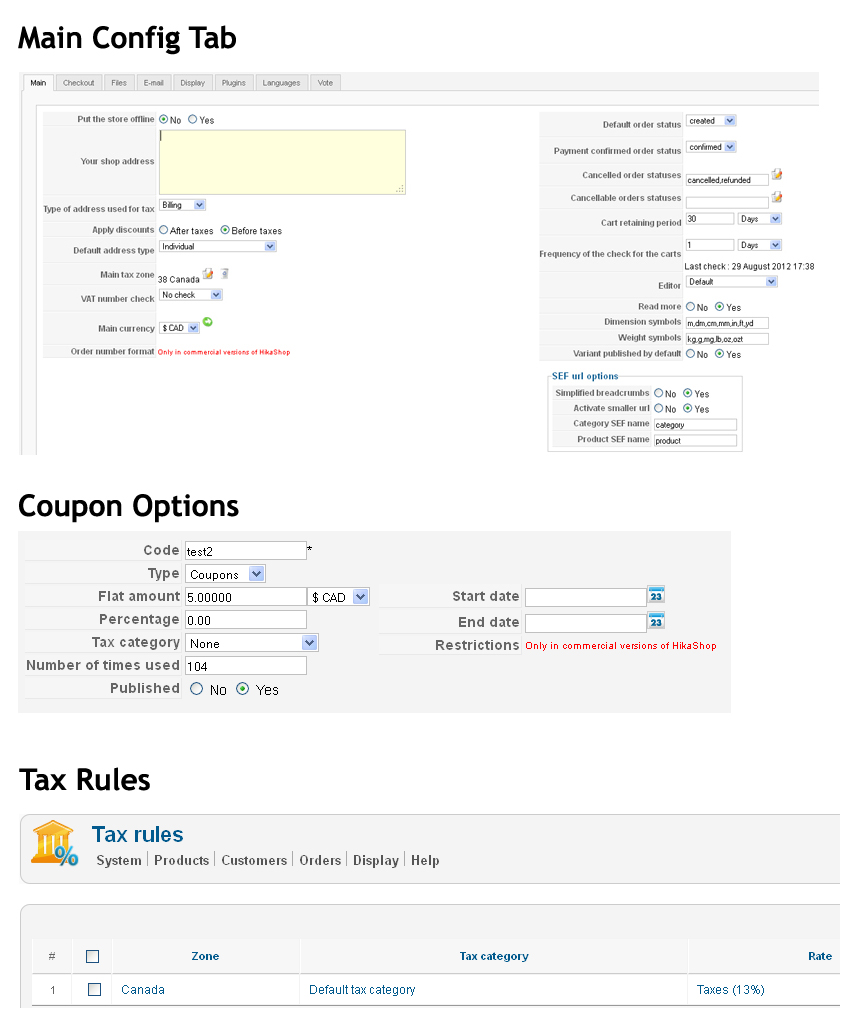Open the coupon Type dropdown
This screenshot has width=862, height=1036.
226,574
